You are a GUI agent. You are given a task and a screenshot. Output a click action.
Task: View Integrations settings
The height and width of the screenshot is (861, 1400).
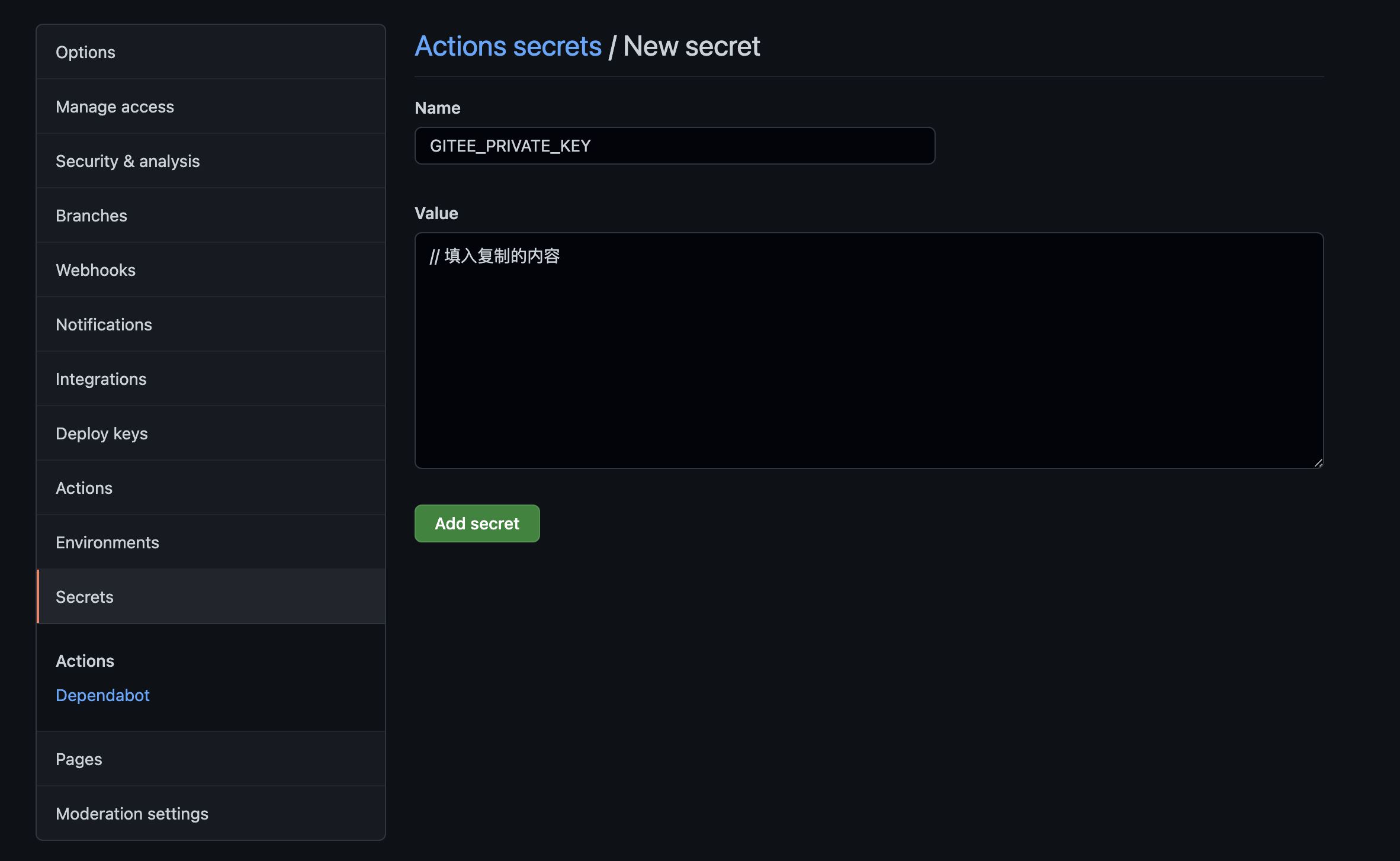point(101,379)
